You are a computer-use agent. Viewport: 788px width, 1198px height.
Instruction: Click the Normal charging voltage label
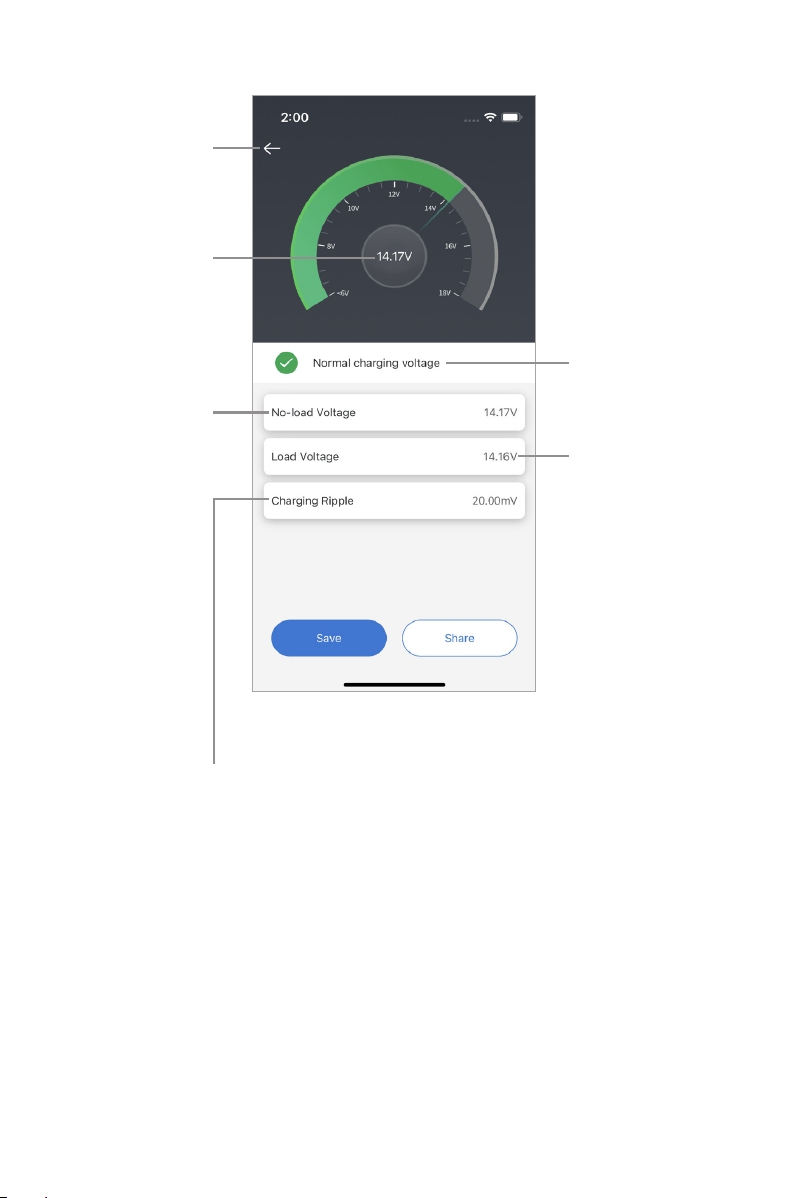[376, 364]
